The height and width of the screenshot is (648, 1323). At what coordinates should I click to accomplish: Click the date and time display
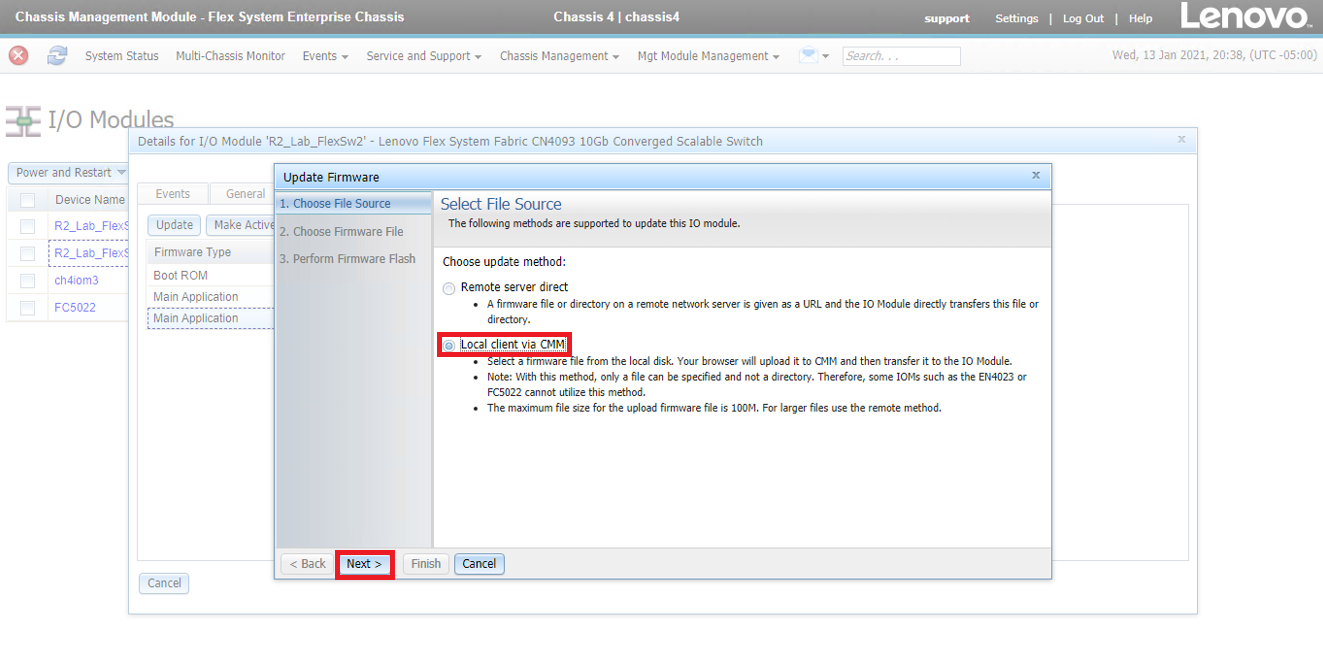click(1214, 56)
